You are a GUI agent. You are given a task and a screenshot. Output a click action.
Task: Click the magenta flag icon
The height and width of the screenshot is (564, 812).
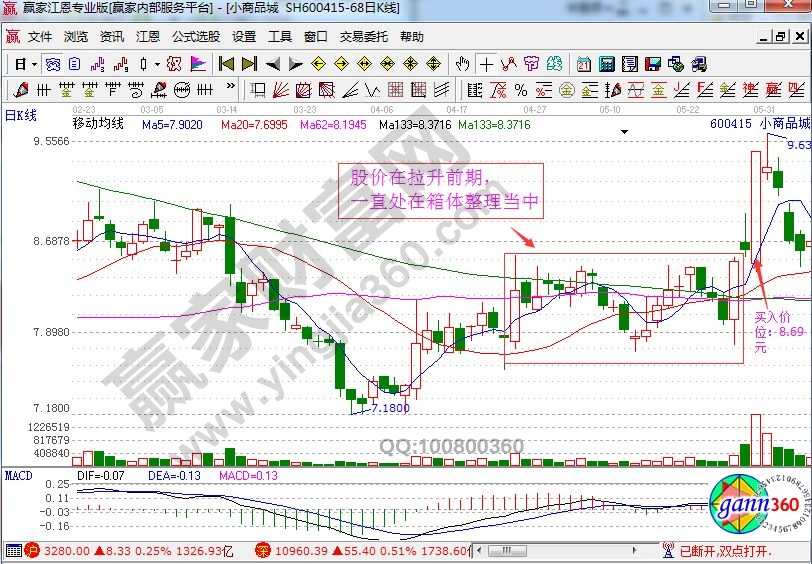[x=198, y=64]
